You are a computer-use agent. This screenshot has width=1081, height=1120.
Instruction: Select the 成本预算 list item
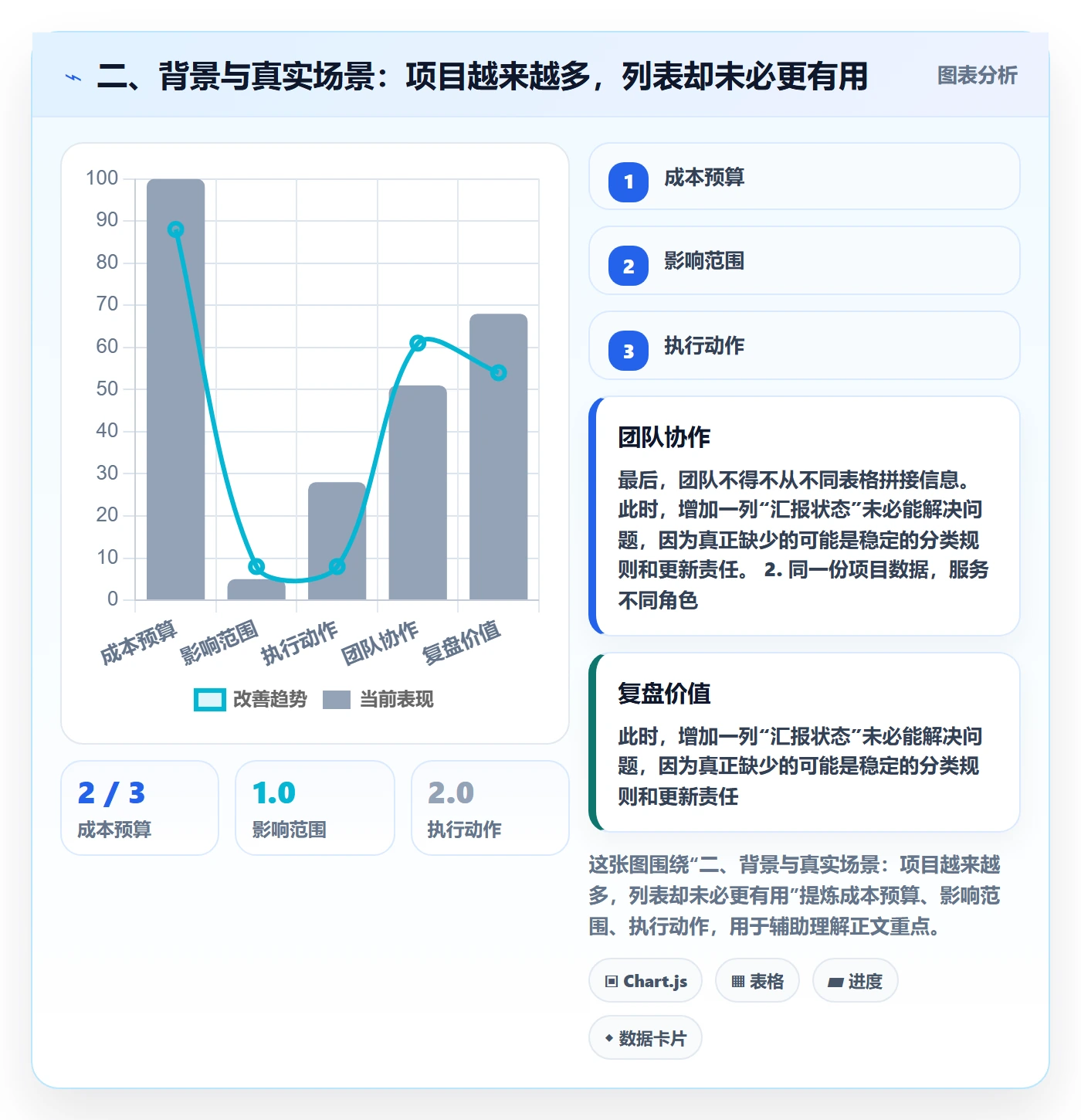804,176
